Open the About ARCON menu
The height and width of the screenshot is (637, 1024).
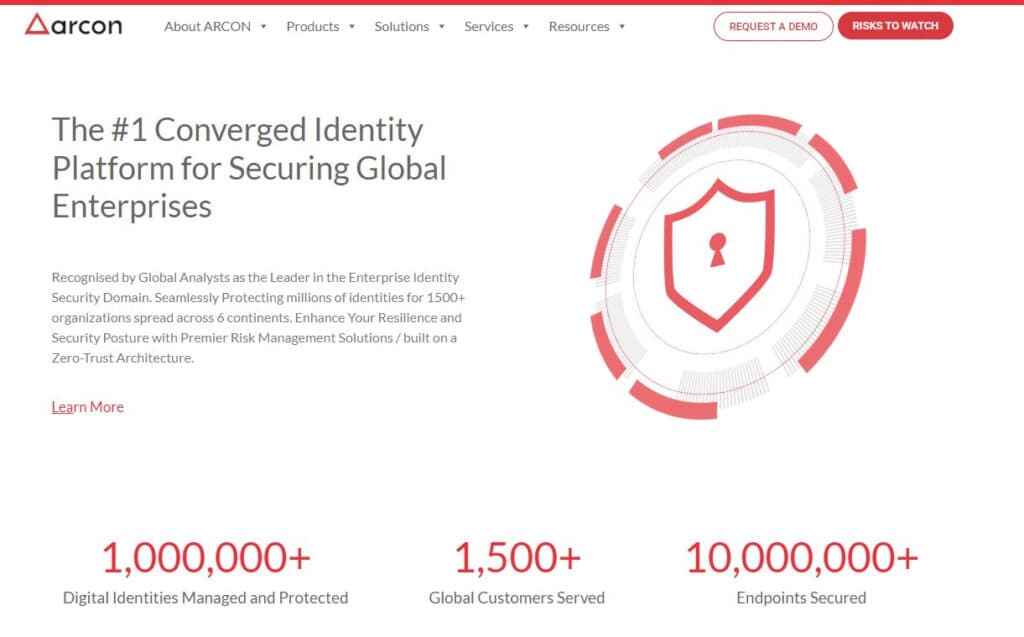(x=207, y=26)
